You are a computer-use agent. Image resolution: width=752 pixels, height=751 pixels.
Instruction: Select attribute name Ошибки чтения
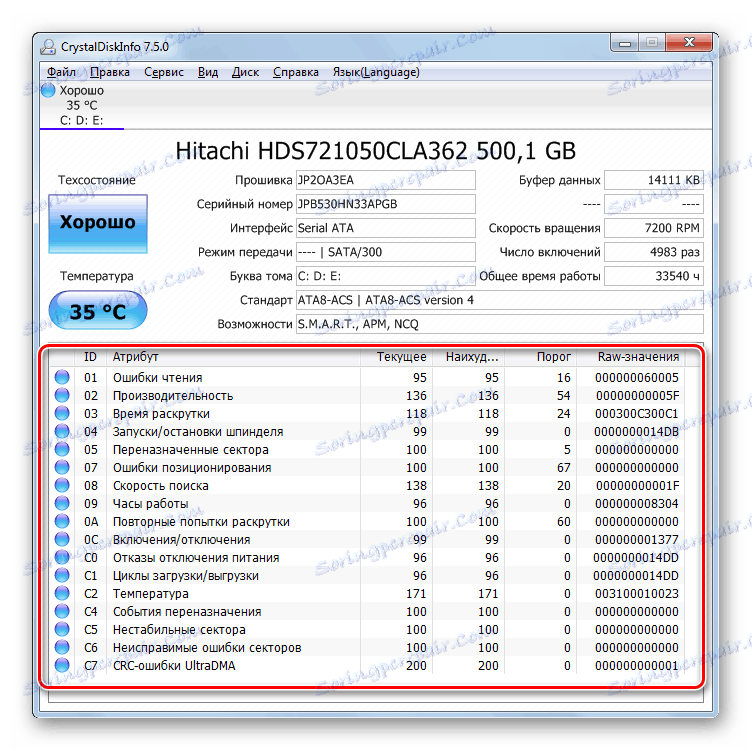pos(157,377)
